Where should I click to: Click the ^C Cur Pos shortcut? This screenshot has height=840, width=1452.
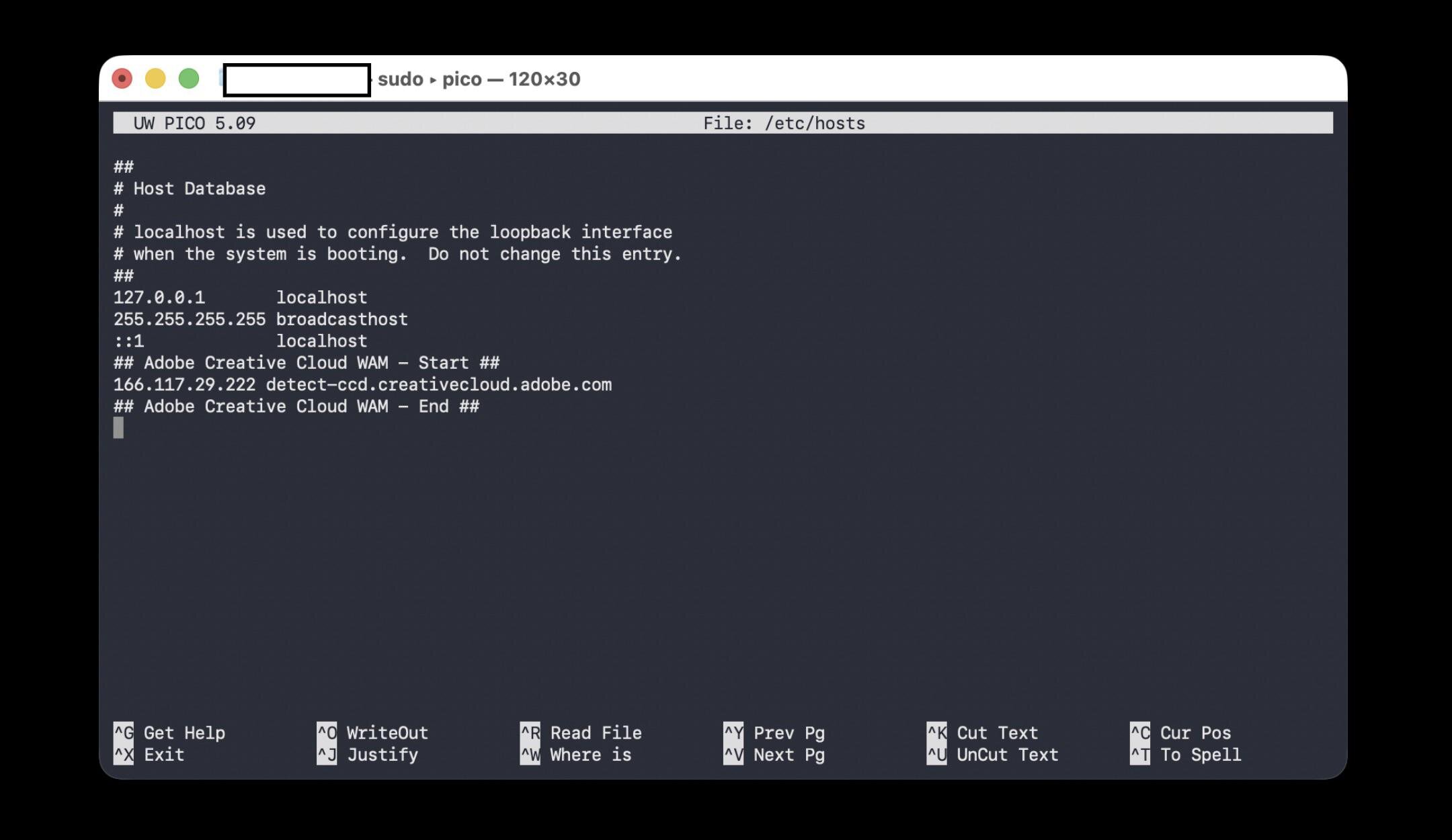click(1180, 732)
